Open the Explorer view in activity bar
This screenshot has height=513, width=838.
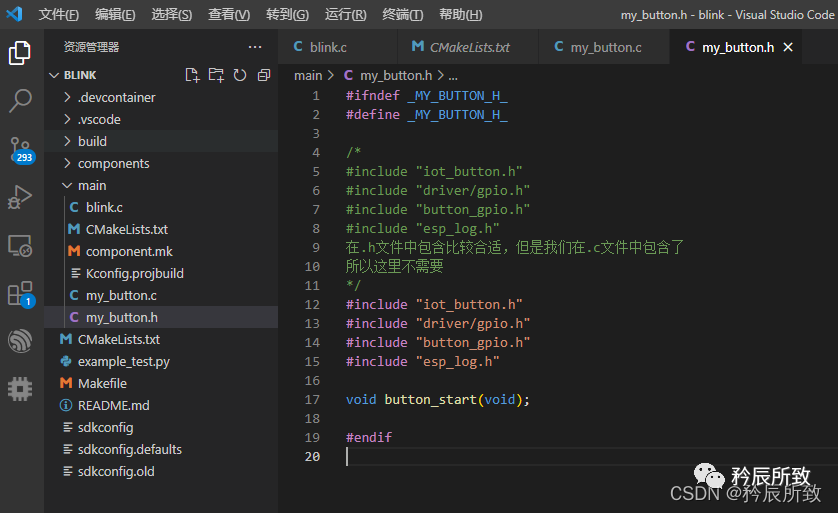(20, 53)
